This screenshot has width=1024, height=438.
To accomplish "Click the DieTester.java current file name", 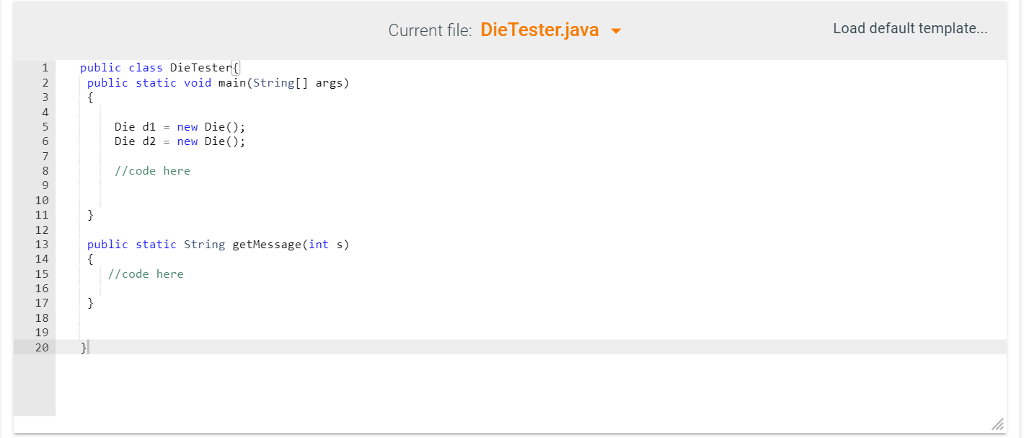I will pos(539,30).
